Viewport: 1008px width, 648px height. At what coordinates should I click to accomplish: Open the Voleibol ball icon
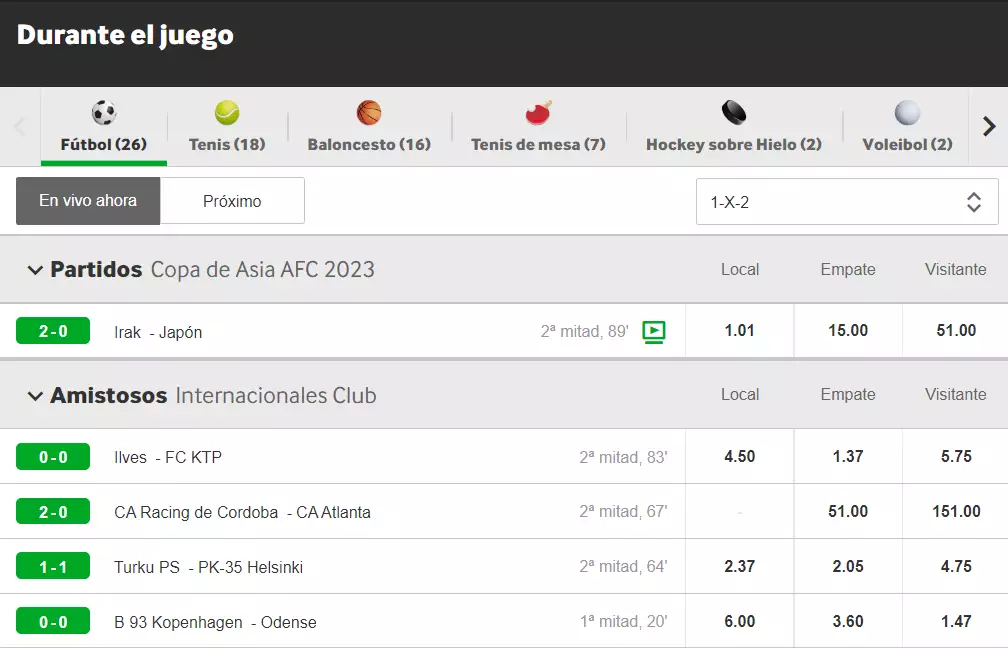coord(907,112)
